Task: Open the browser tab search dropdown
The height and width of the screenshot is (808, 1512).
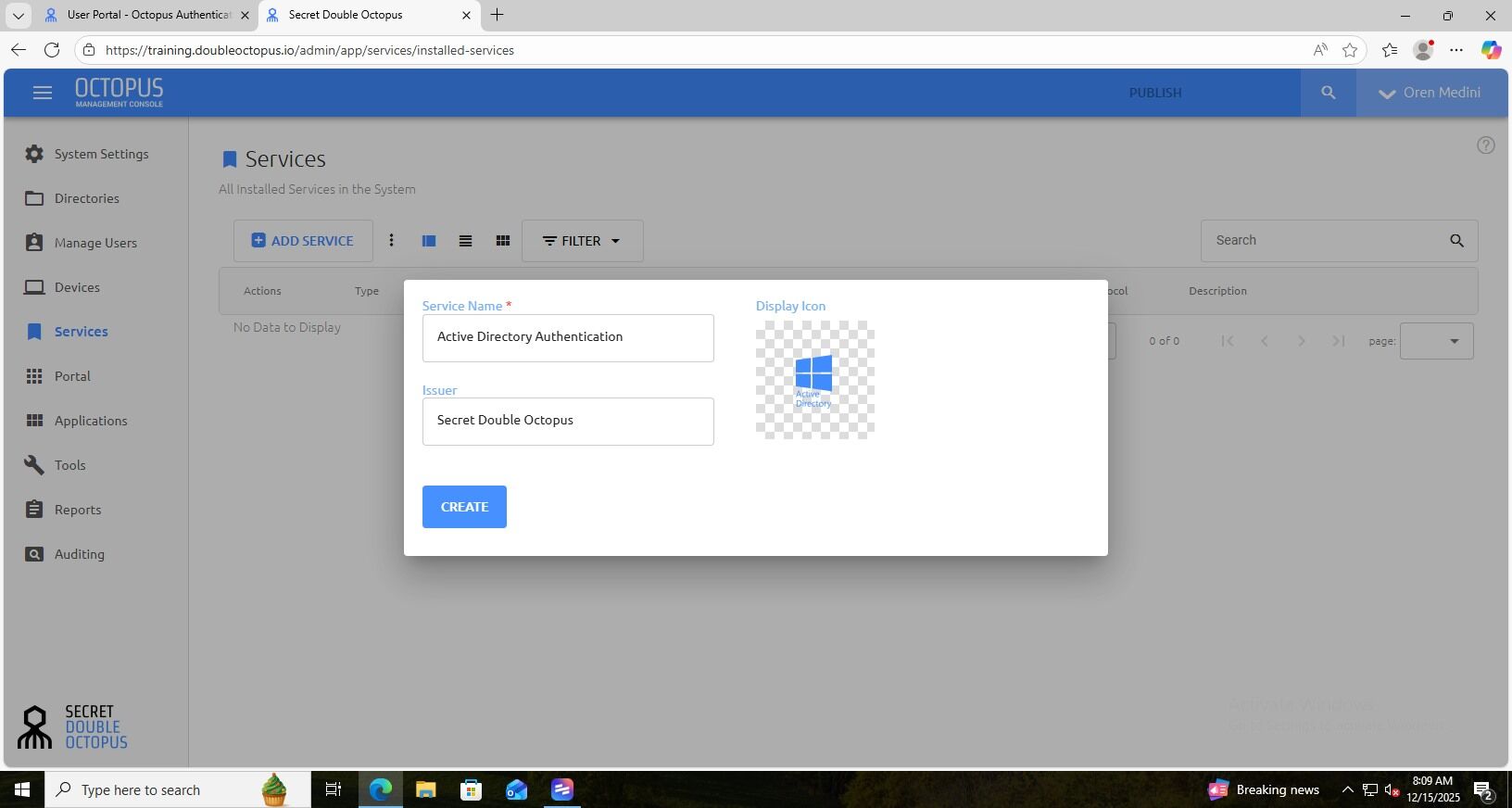Action: click(x=18, y=15)
